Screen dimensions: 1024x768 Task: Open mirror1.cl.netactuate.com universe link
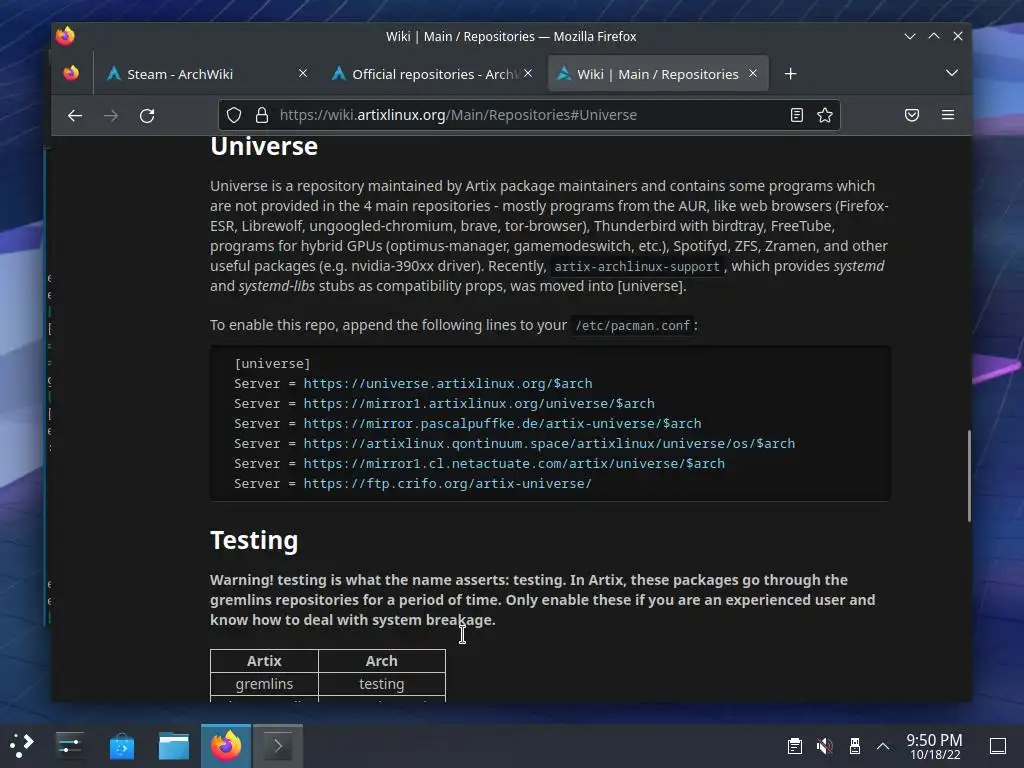point(514,464)
